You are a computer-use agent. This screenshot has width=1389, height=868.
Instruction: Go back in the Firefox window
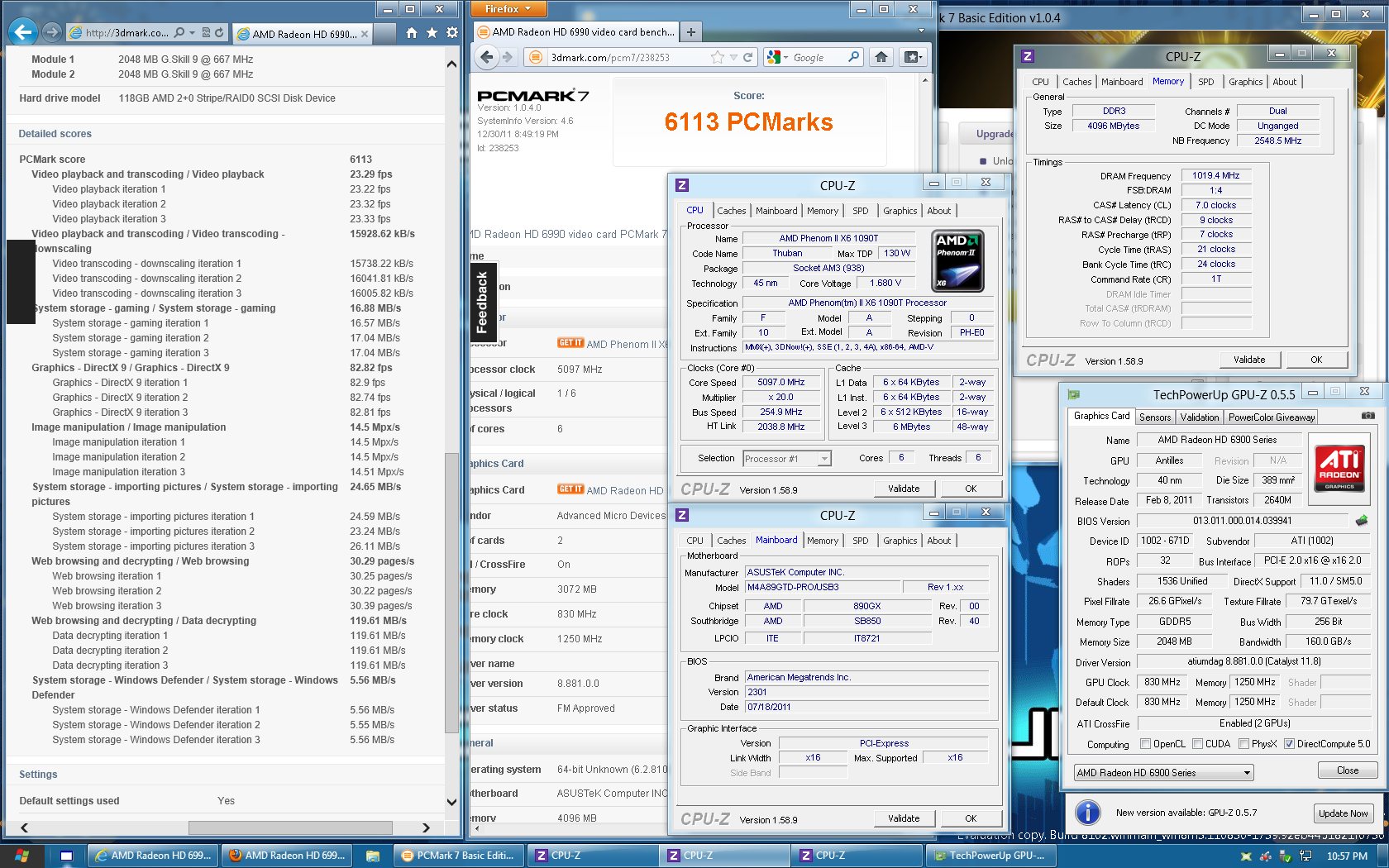click(487, 57)
